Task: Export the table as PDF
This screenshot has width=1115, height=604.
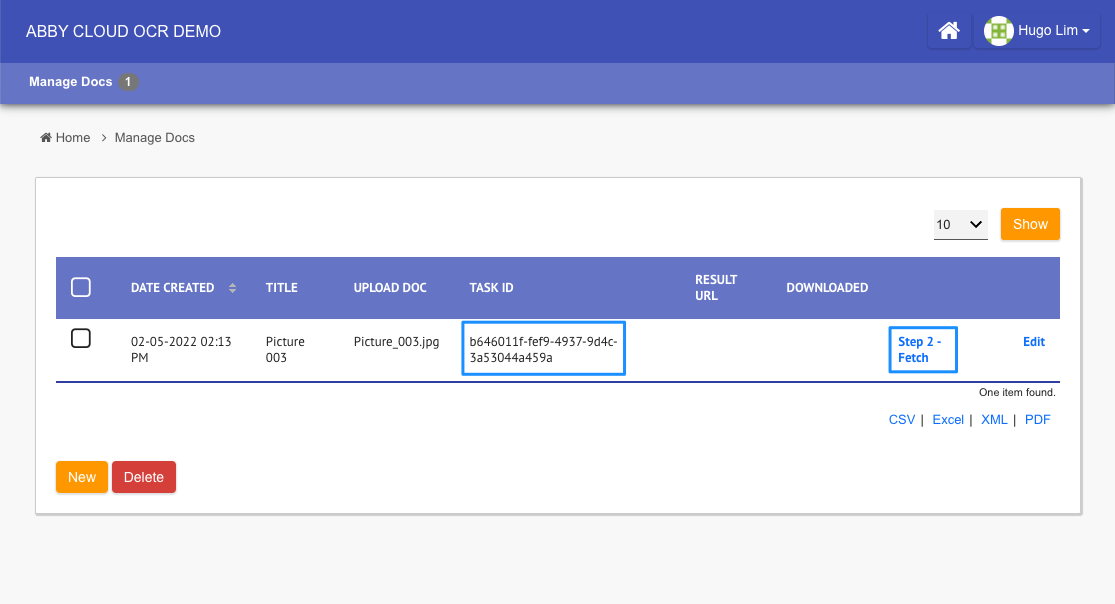Action: click(x=1037, y=420)
